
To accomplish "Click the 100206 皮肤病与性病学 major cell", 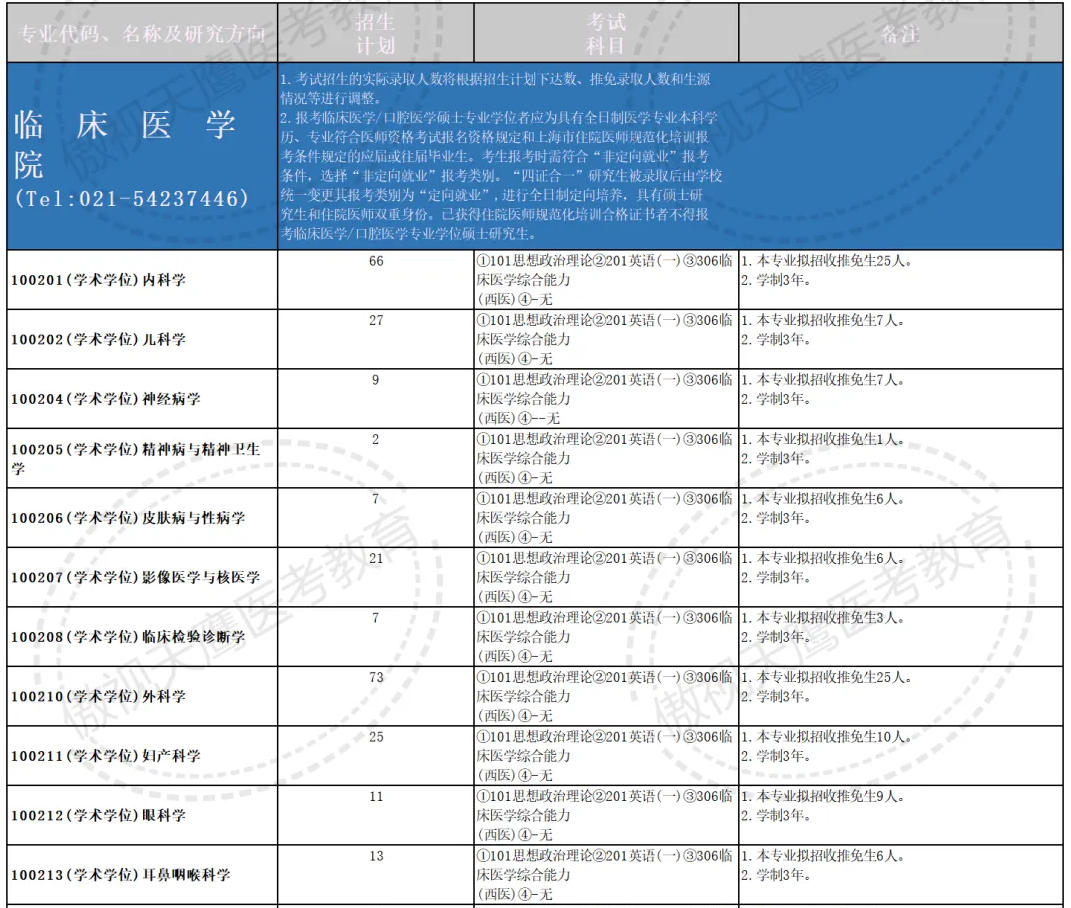I will (x=128, y=518).
